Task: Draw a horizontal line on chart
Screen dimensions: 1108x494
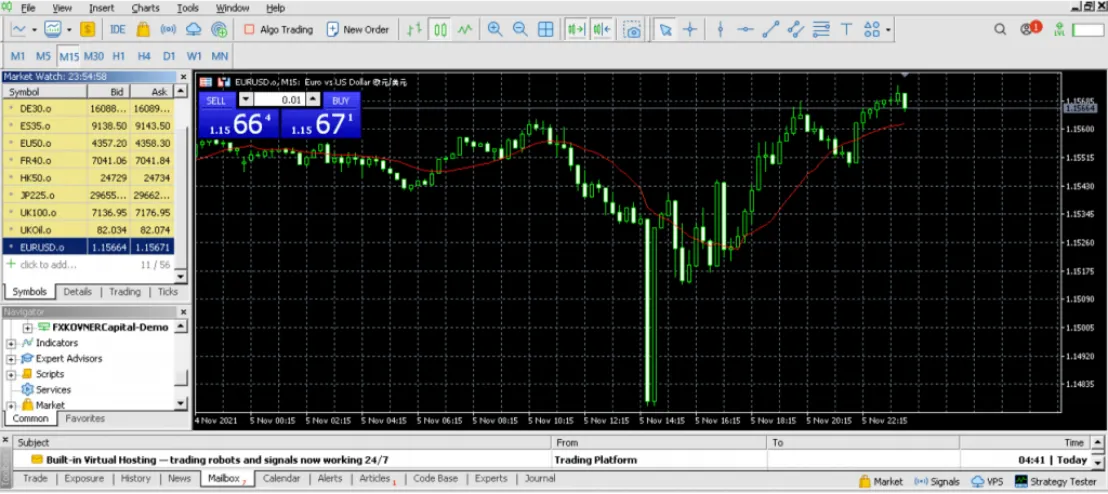Action: pyautogui.click(x=745, y=30)
